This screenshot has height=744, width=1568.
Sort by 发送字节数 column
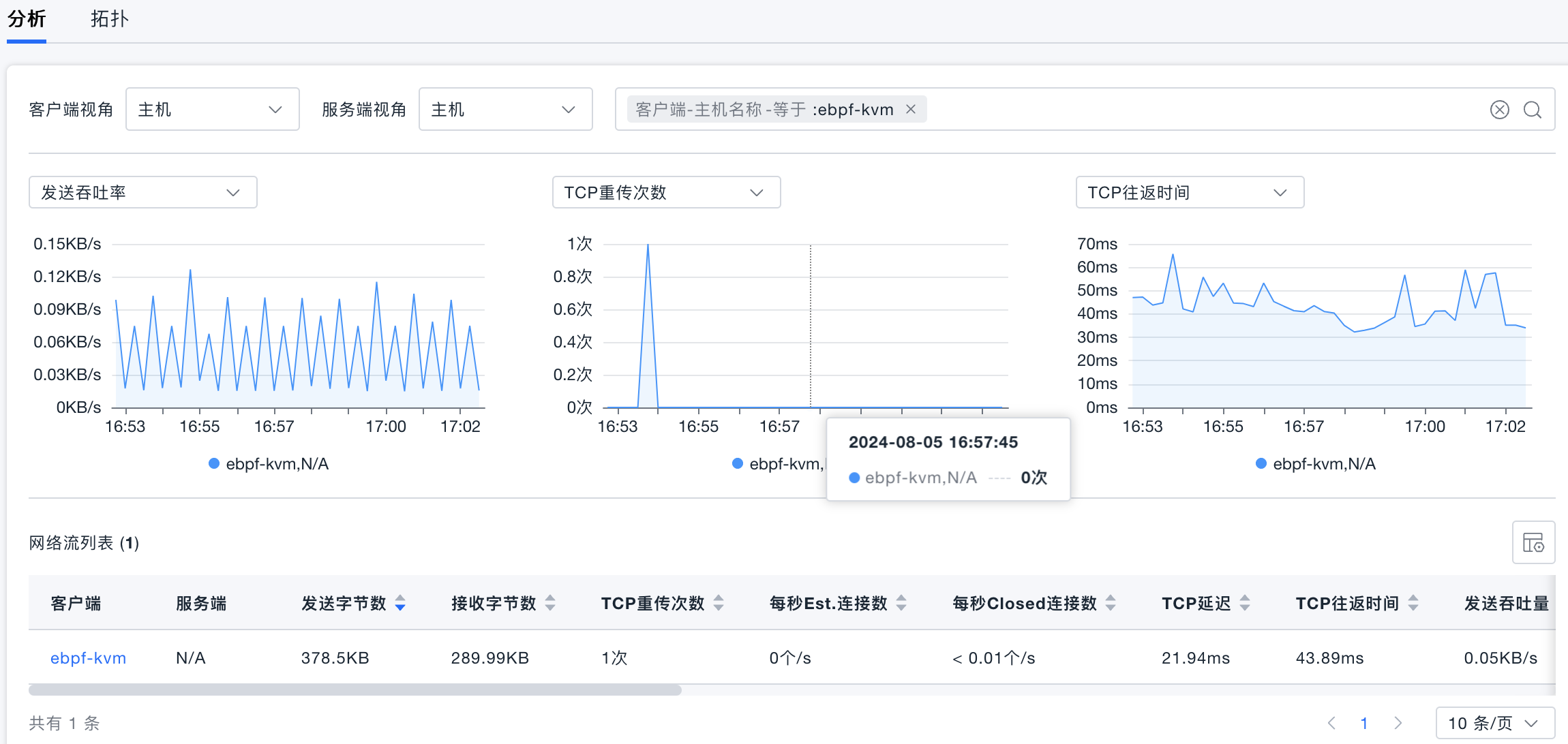point(400,603)
